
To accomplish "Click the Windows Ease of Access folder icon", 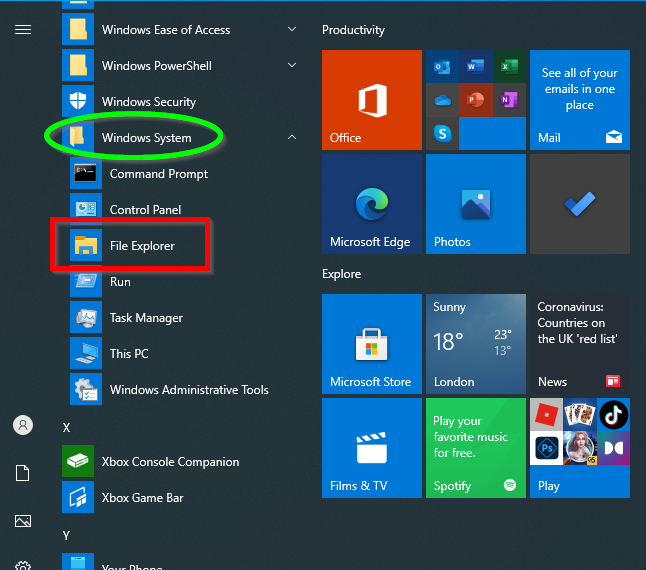I will point(78,29).
